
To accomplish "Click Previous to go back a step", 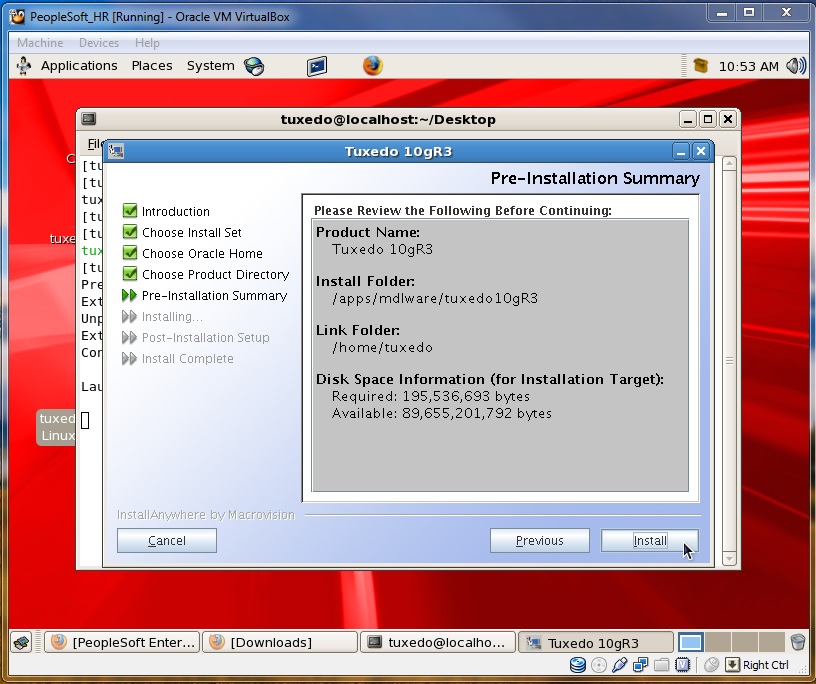I will point(539,540).
